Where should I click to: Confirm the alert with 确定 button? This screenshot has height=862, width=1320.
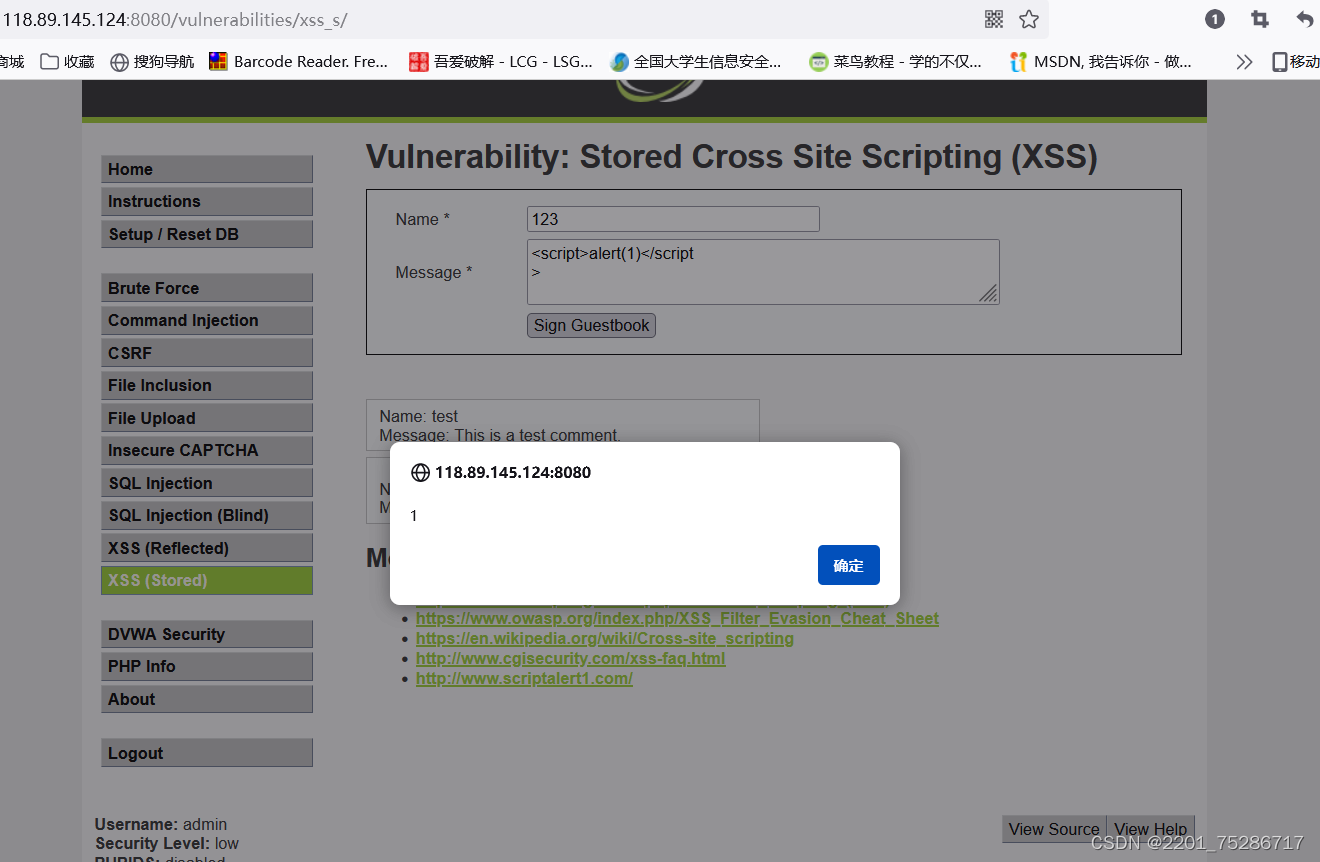(848, 565)
